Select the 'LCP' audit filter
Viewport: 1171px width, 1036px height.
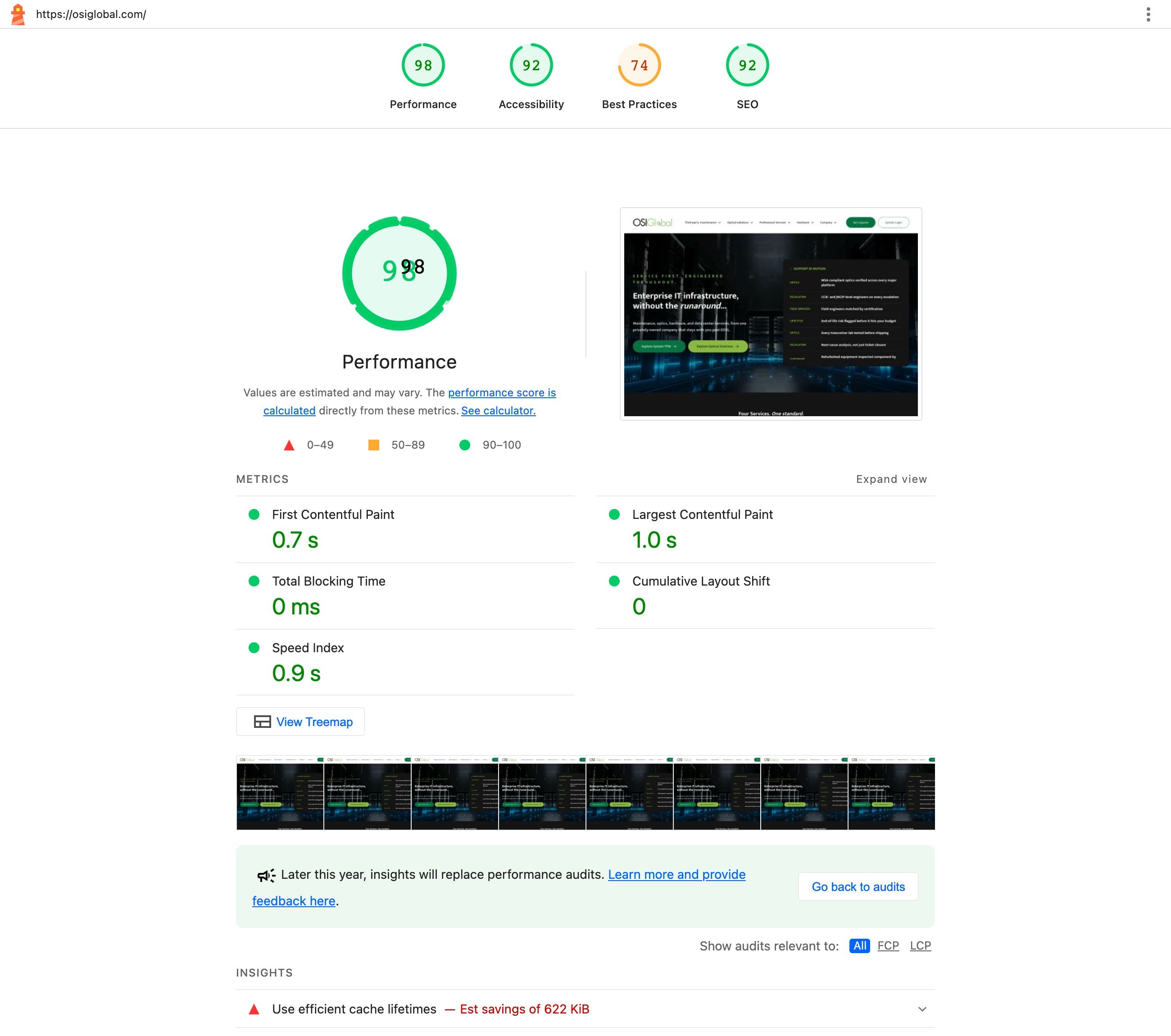point(920,946)
